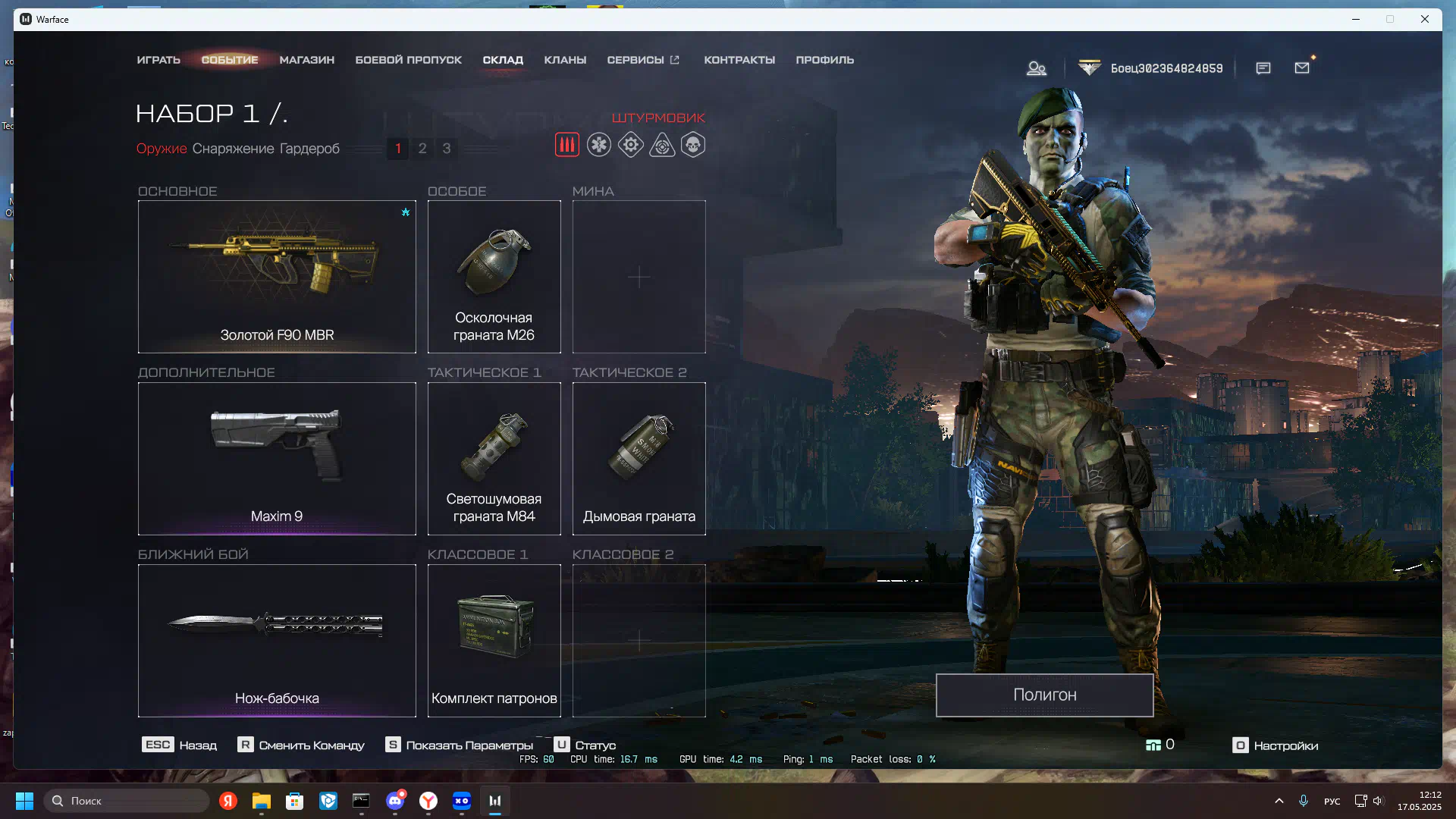The height and width of the screenshot is (819, 1456).
Task: Switch to the КЛАНЫ tab
Action: pos(565,60)
